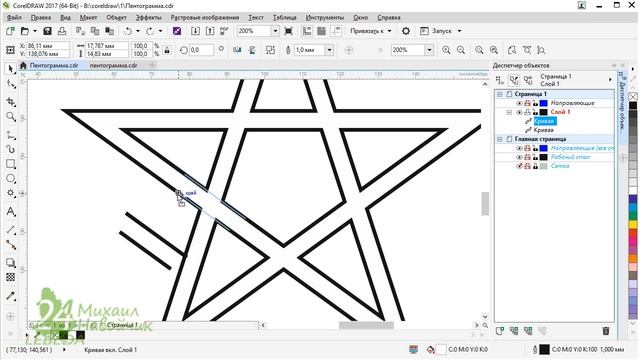The width and height of the screenshot is (640, 360).
Task: Select the Pick (arrow) tool in toolbox
Action: pos(11,69)
